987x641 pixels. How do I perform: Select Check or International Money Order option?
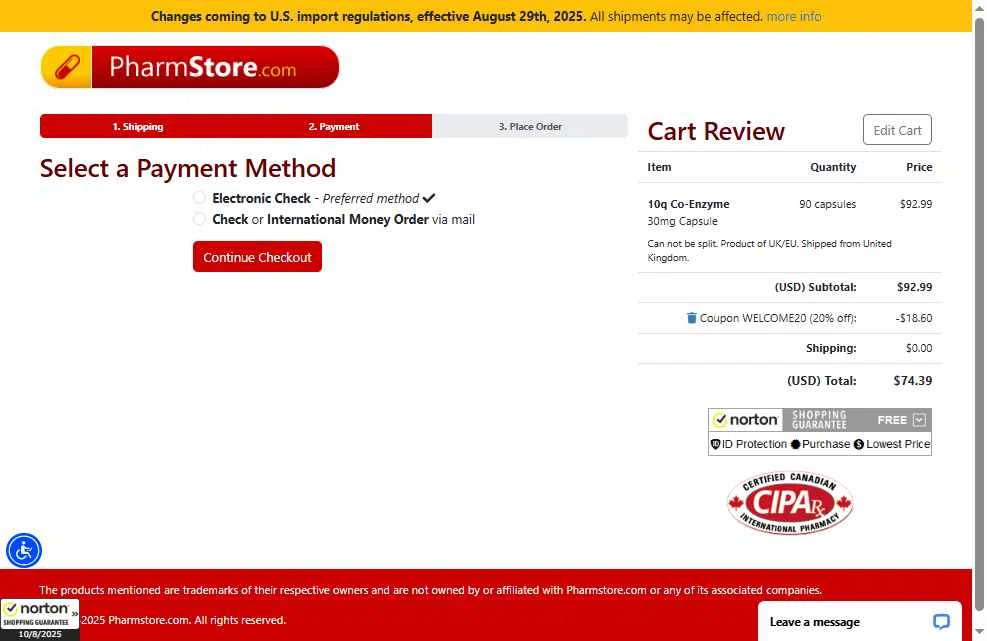(199, 219)
